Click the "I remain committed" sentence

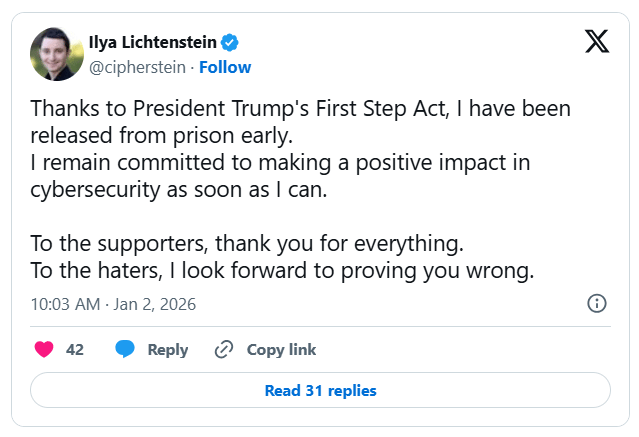(278, 159)
